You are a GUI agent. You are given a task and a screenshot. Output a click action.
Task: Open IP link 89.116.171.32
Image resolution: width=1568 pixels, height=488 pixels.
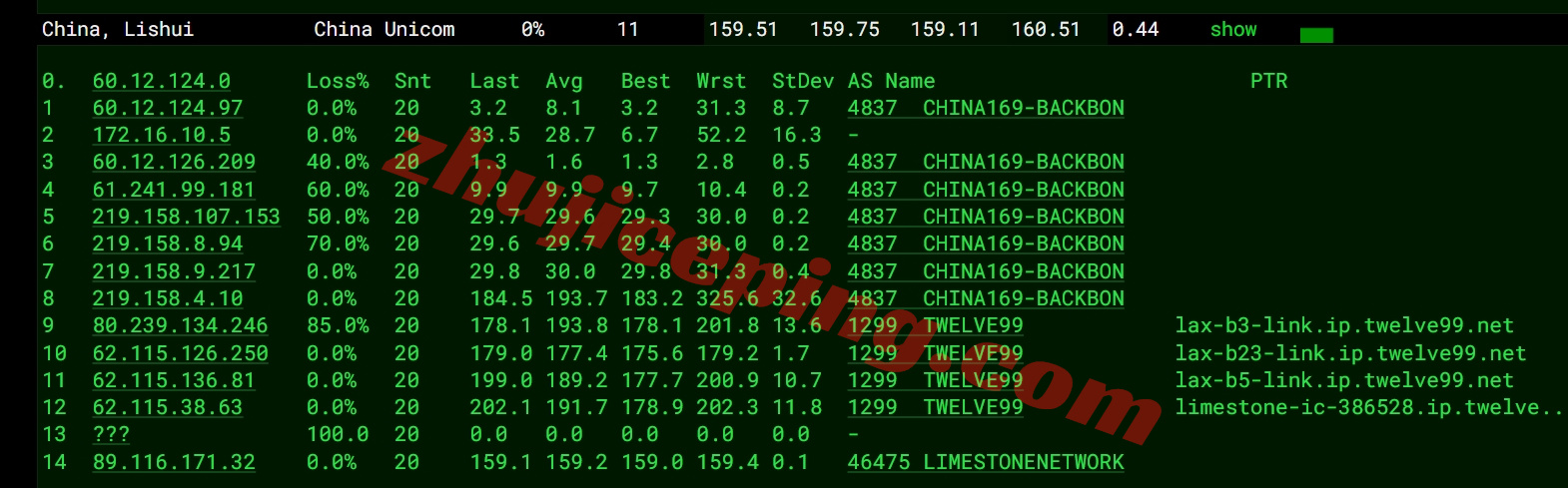click(x=174, y=462)
